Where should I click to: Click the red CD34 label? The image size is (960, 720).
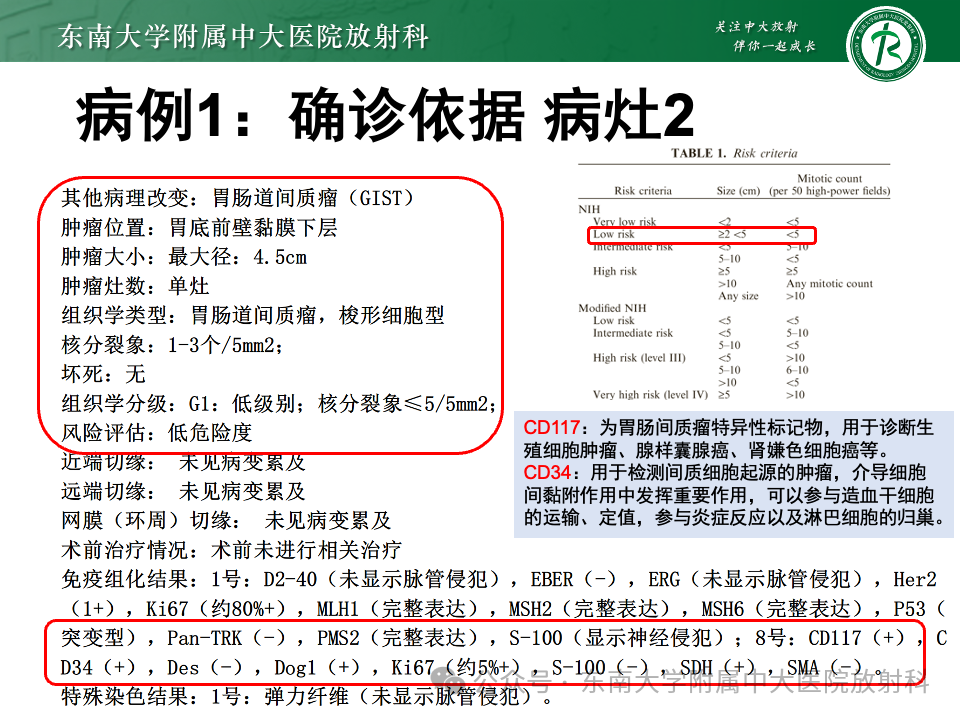(547, 473)
